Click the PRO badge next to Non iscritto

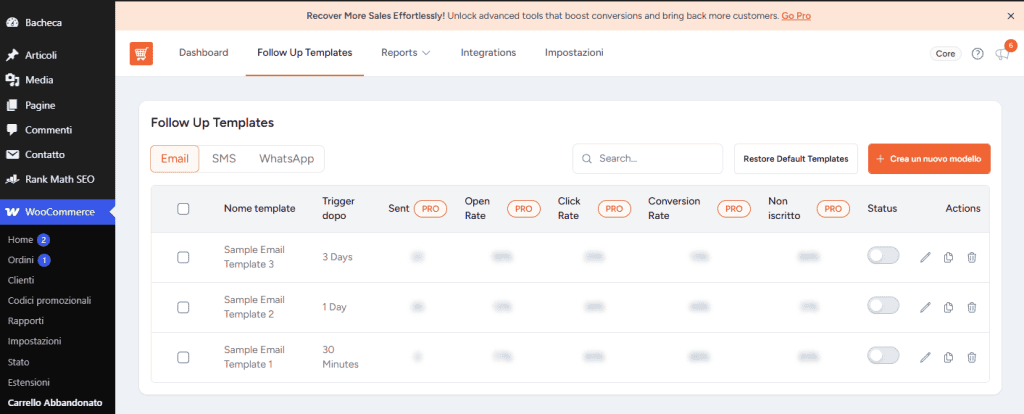[x=833, y=208]
